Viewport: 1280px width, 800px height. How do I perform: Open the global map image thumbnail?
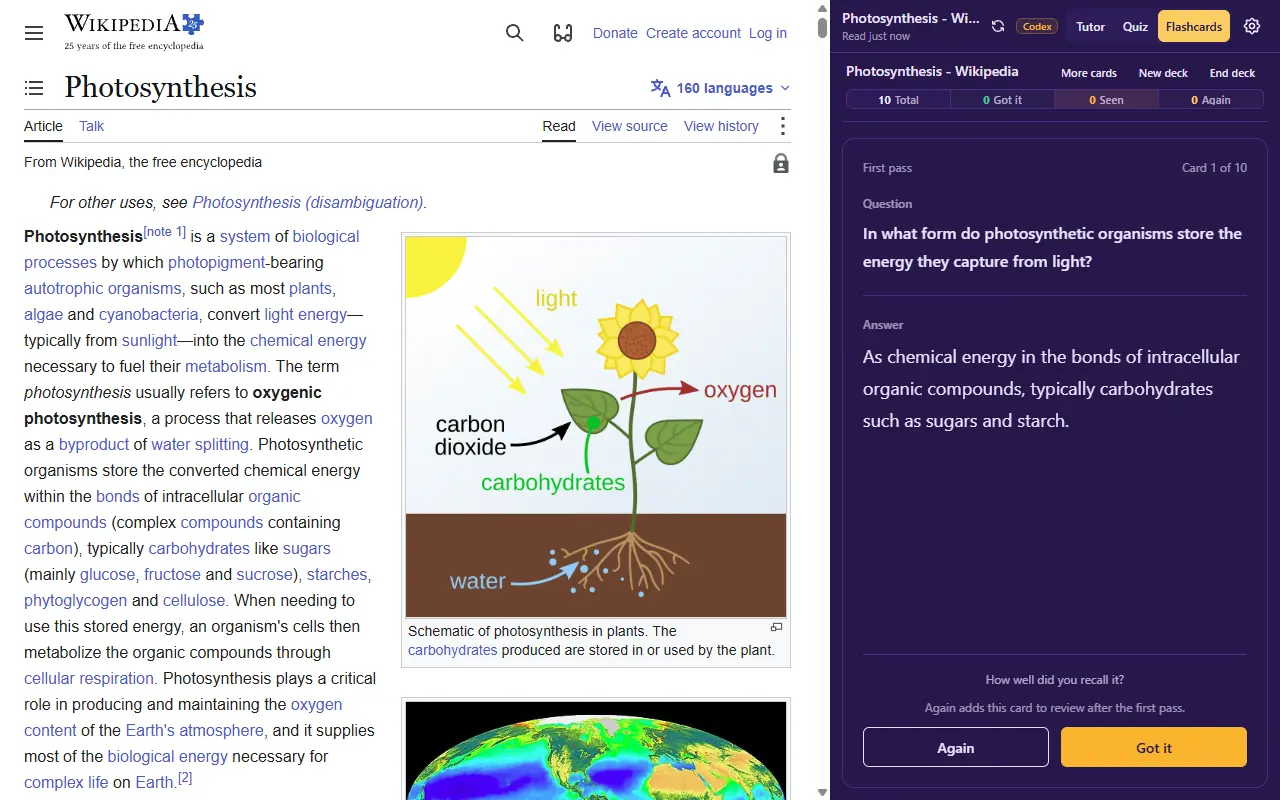(x=596, y=750)
